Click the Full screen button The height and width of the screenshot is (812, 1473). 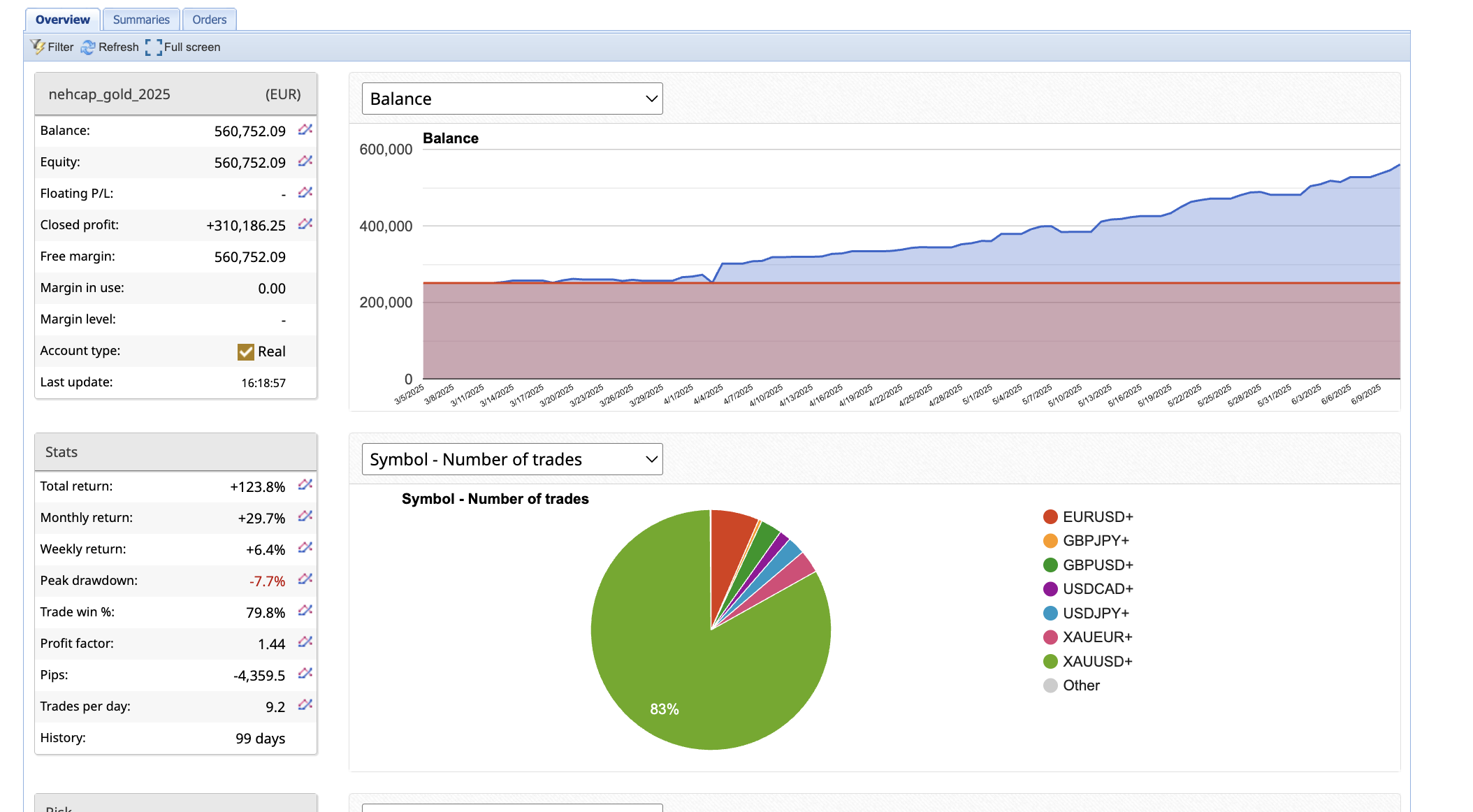tap(183, 48)
